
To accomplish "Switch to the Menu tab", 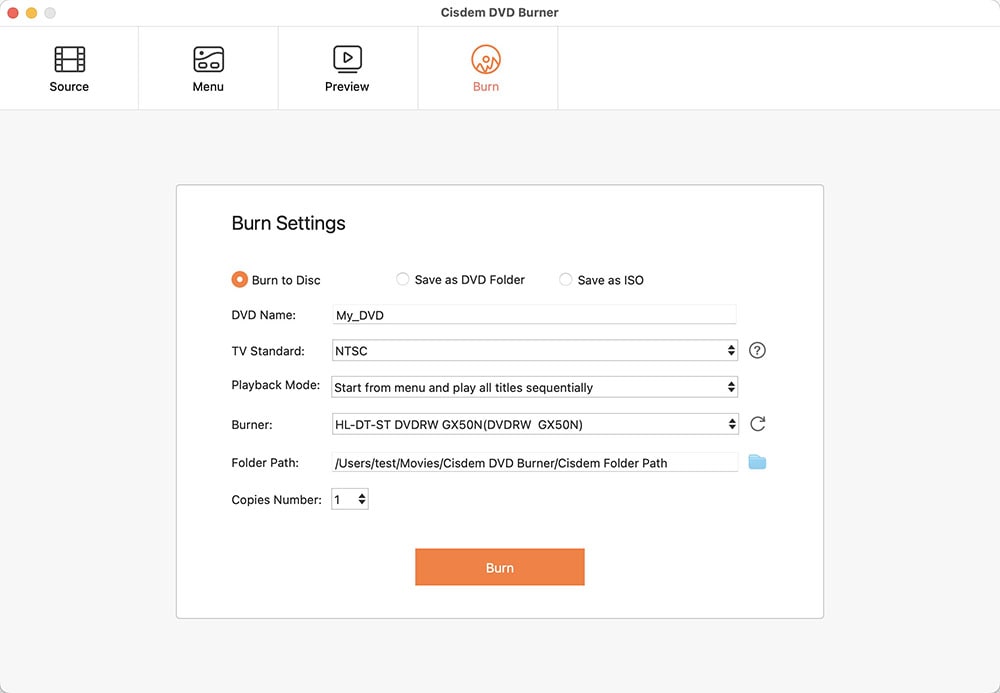I will pyautogui.click(x=207, y=66).
